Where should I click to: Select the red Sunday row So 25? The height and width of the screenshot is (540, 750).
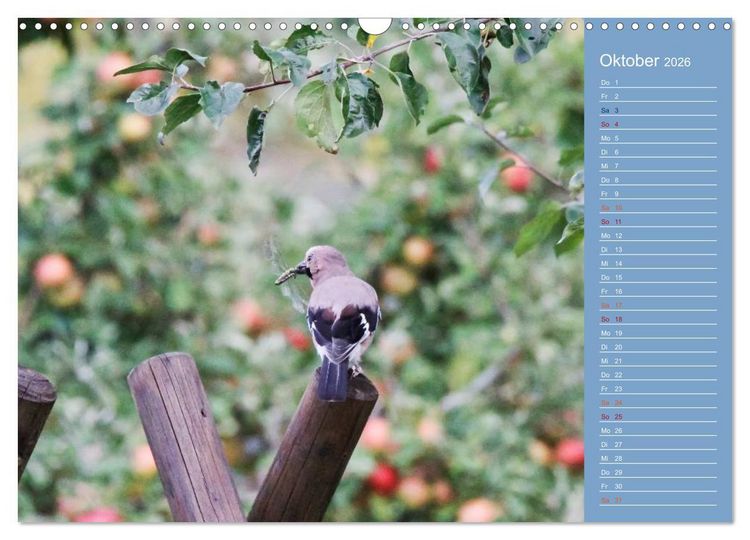658,417
